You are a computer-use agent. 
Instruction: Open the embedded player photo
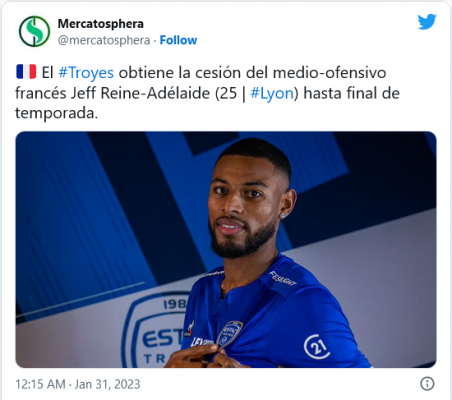[x=226, y=249]
